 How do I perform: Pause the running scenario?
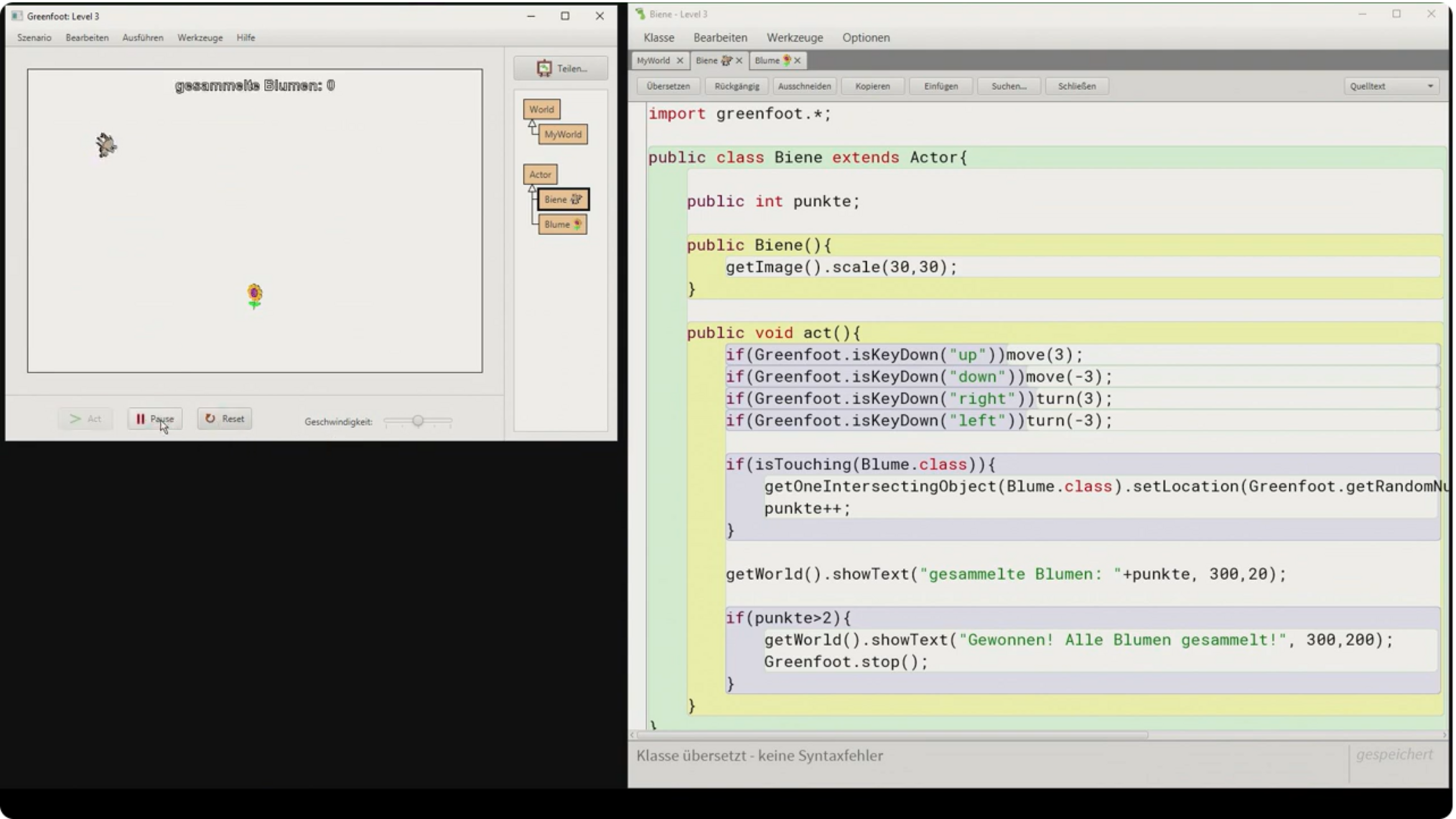[x=154, y=419]
